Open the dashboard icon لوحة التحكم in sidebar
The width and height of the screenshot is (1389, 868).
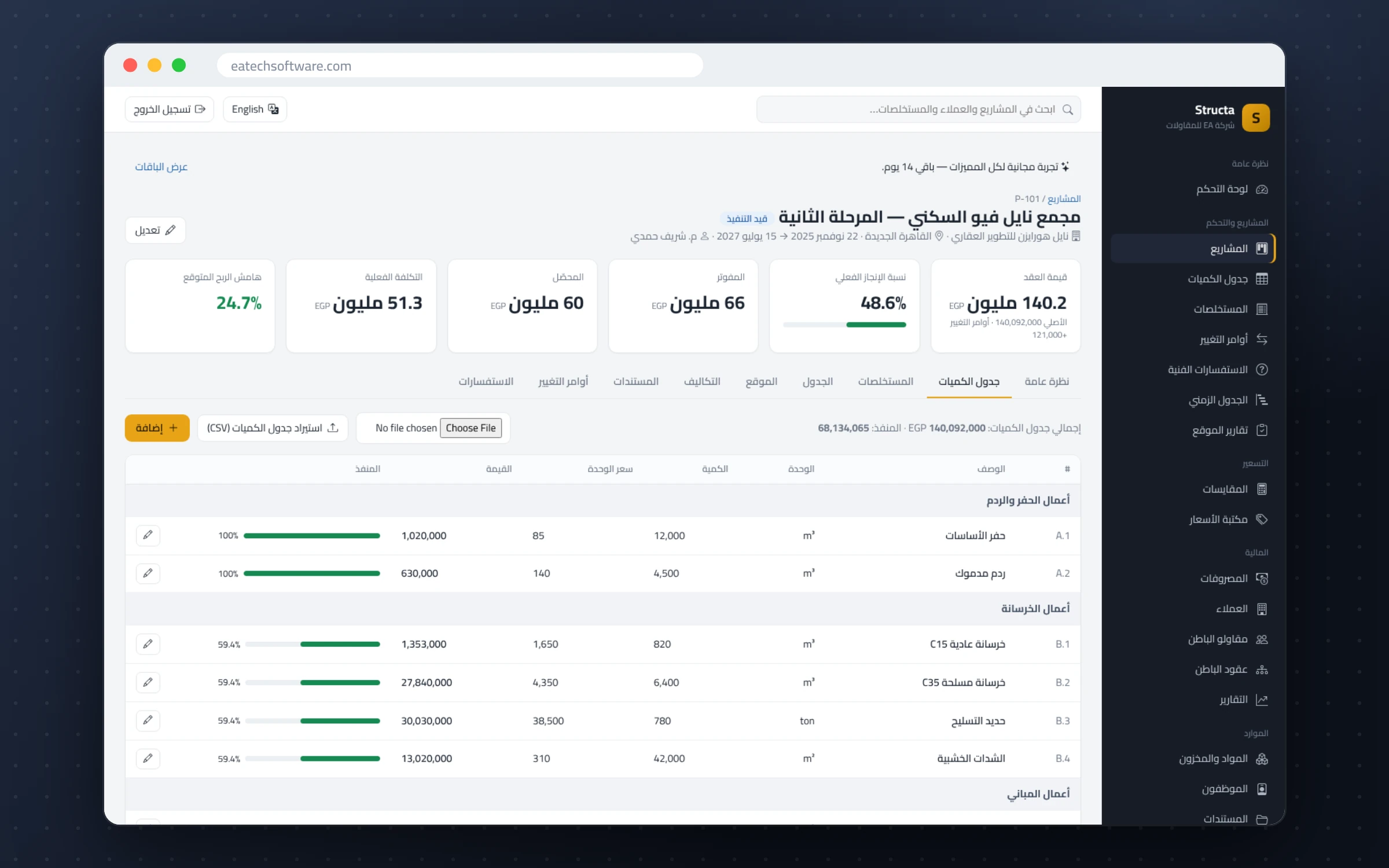click(x=1262, y=189)
